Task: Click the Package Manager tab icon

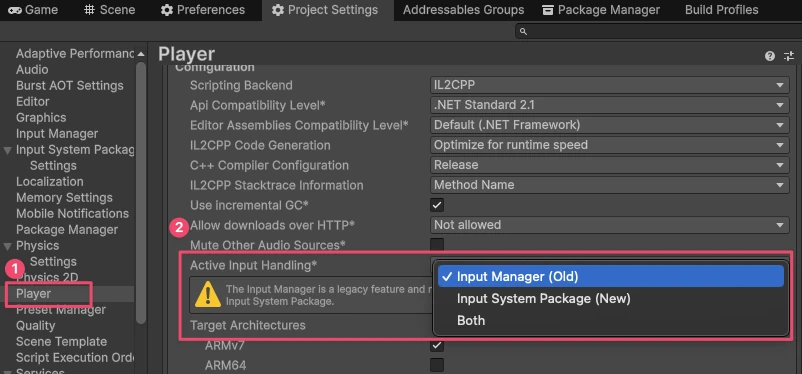Action: coord(548,10)
